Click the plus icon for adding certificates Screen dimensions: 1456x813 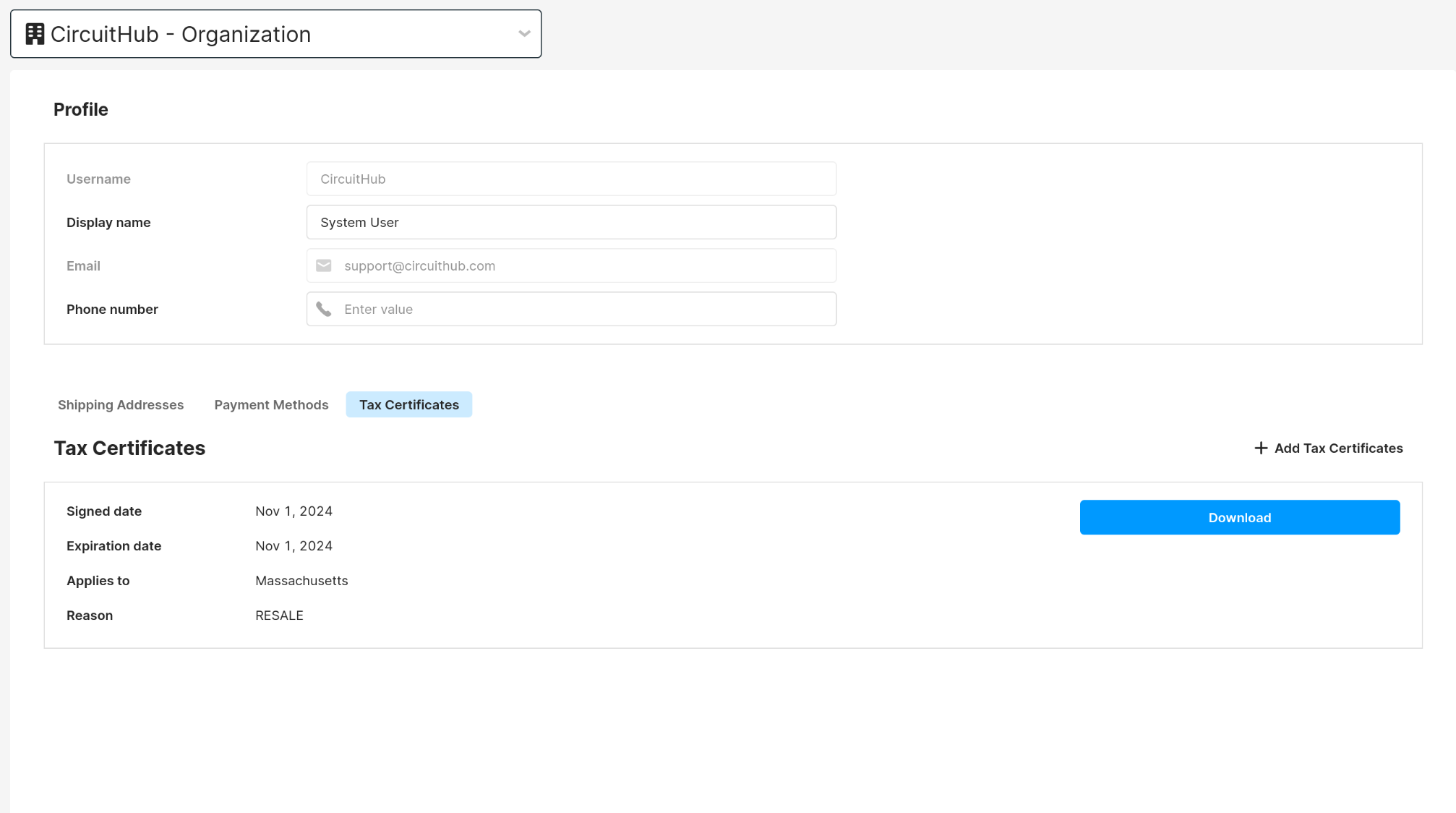[1261, 448]
